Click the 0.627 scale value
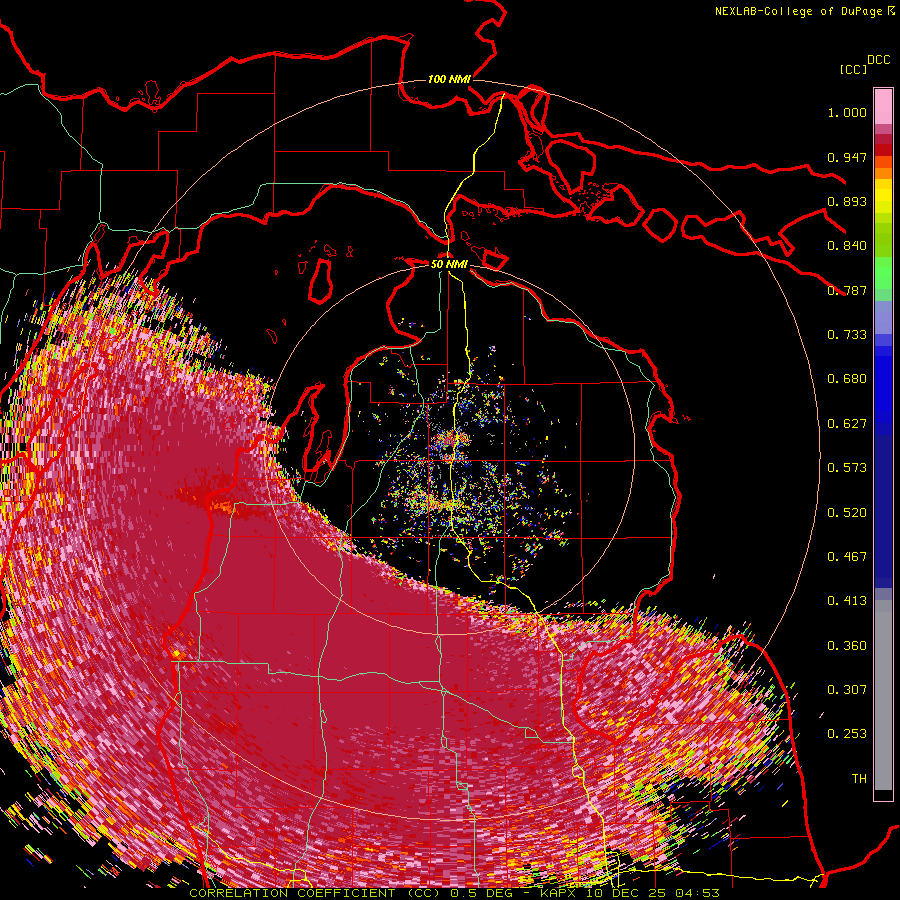 847,424
